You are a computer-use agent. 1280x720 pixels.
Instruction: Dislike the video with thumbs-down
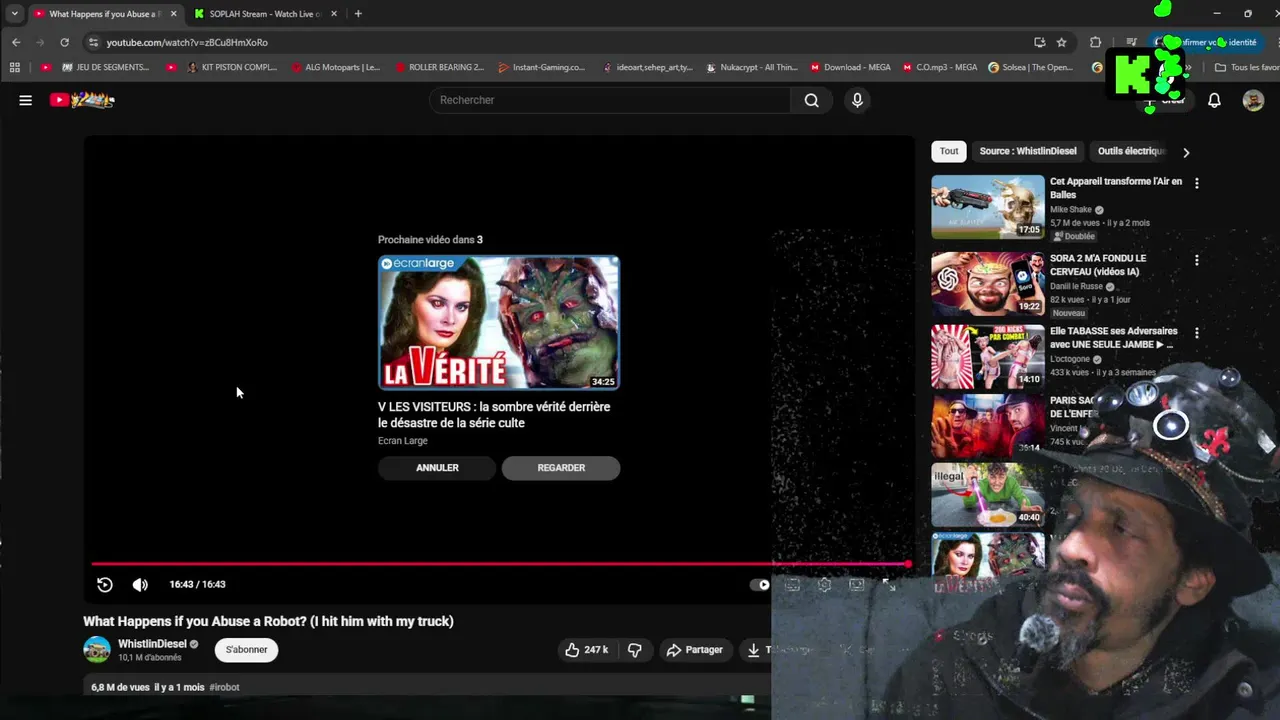[x=634, y=650]
